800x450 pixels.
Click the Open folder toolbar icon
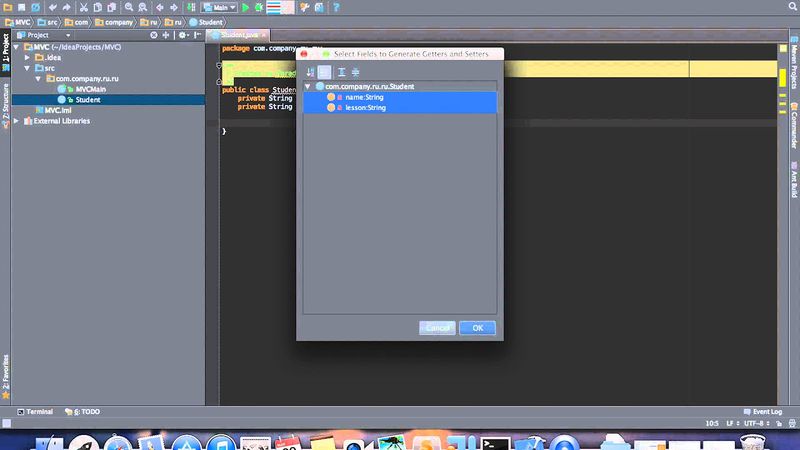8,7
